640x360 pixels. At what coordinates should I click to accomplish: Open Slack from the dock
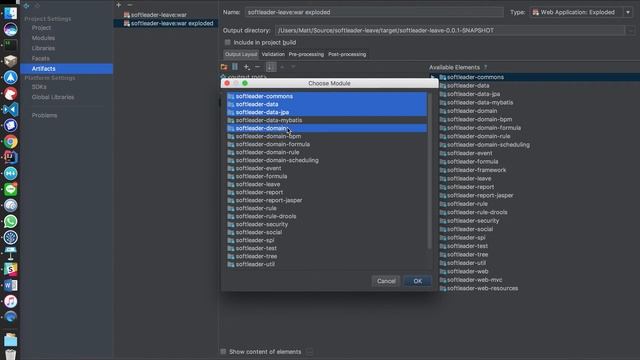coord(11,269)
